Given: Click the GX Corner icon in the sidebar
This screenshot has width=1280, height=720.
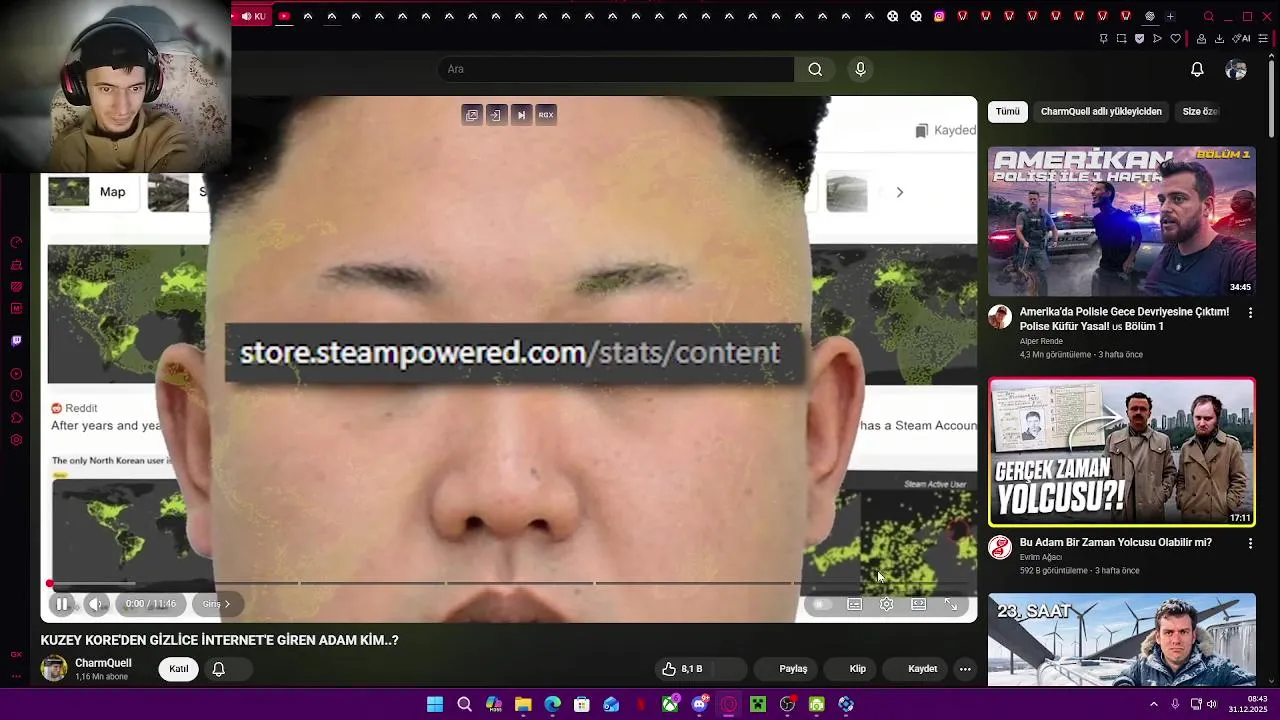Looking at the screenshot, I should 16,654.
